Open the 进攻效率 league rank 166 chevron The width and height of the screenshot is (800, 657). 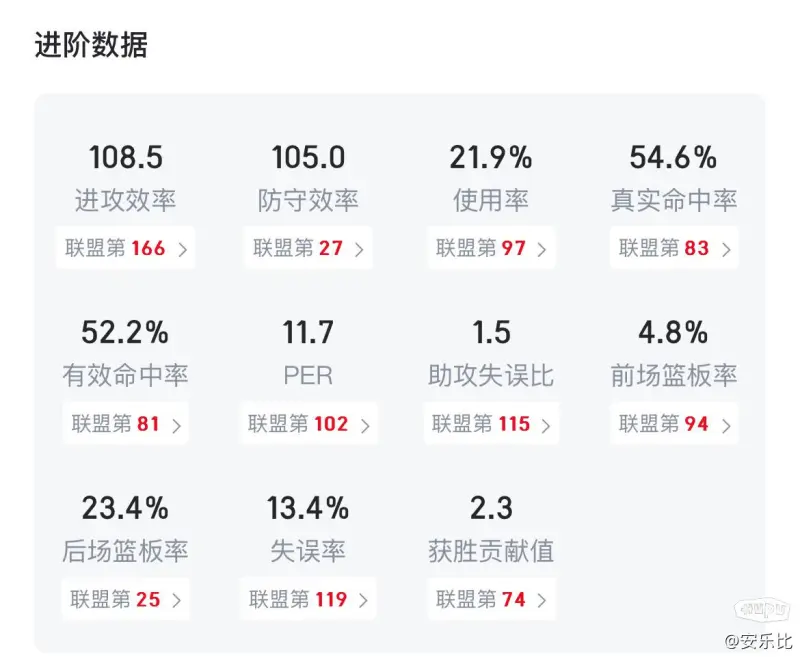pos(183,249)
